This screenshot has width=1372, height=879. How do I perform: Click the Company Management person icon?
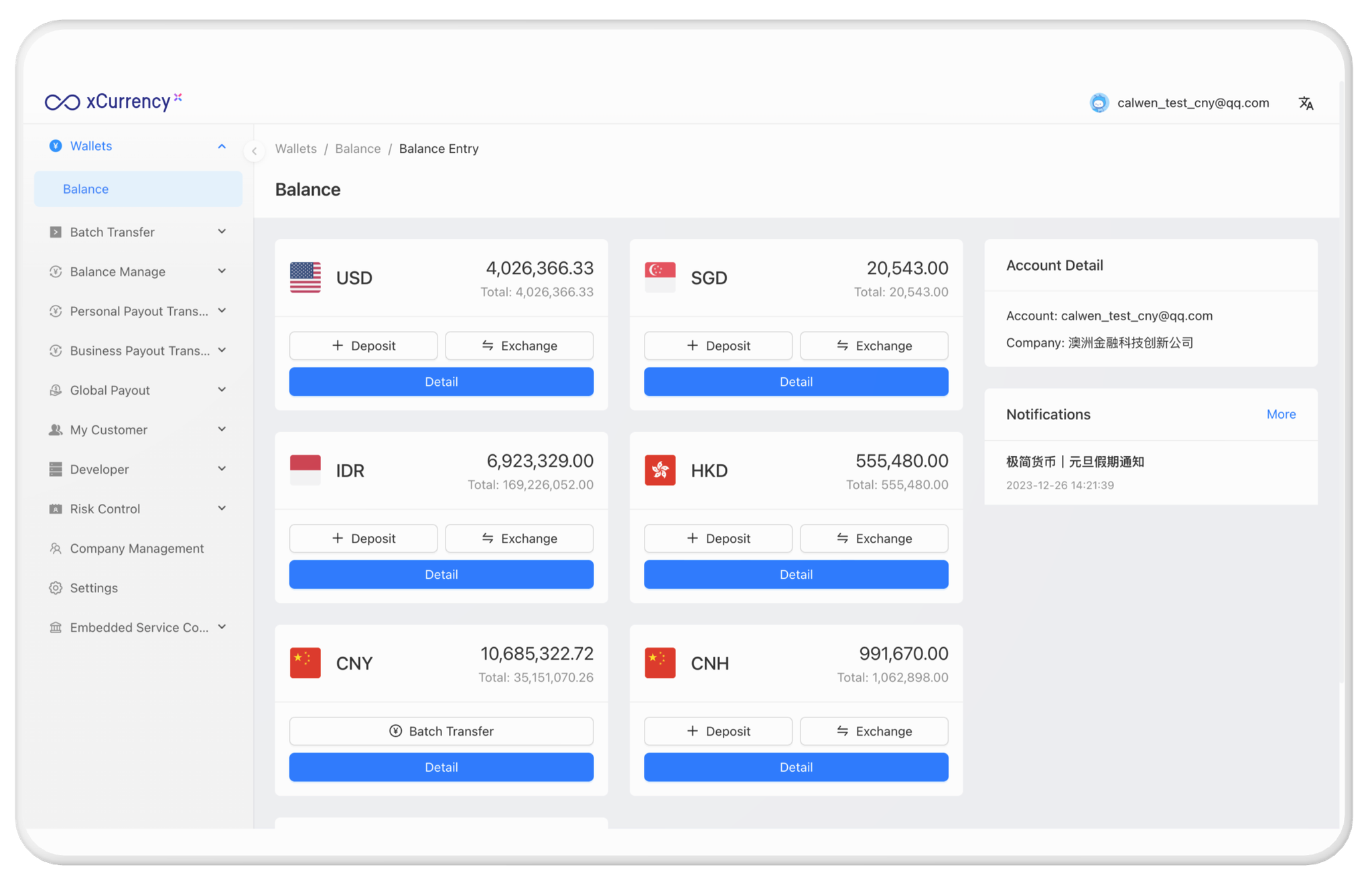(x=56, y=549)
